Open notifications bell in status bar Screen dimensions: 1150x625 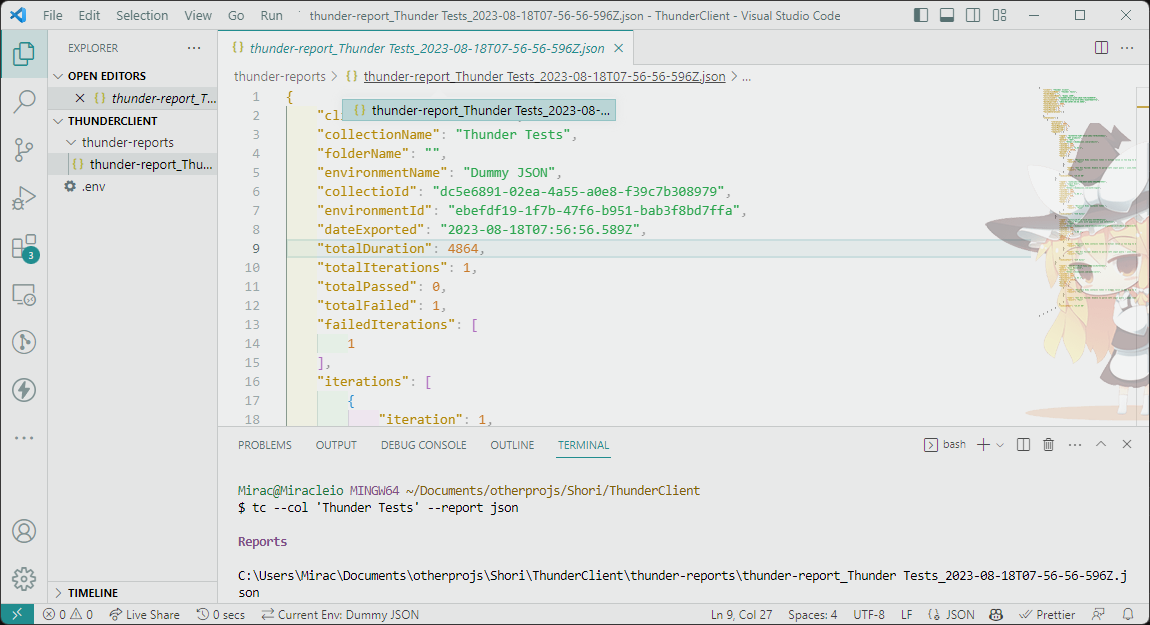point(1128,615)
